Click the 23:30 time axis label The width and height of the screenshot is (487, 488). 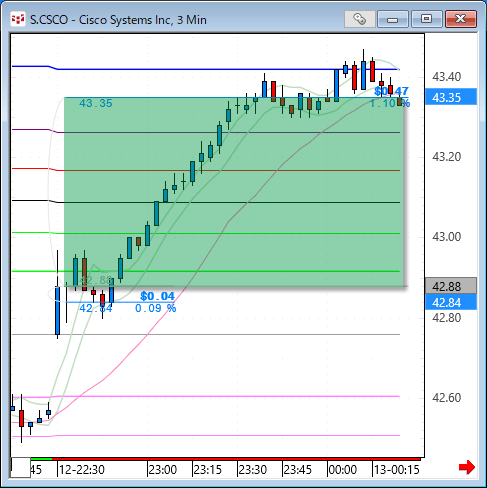point(253,470)
